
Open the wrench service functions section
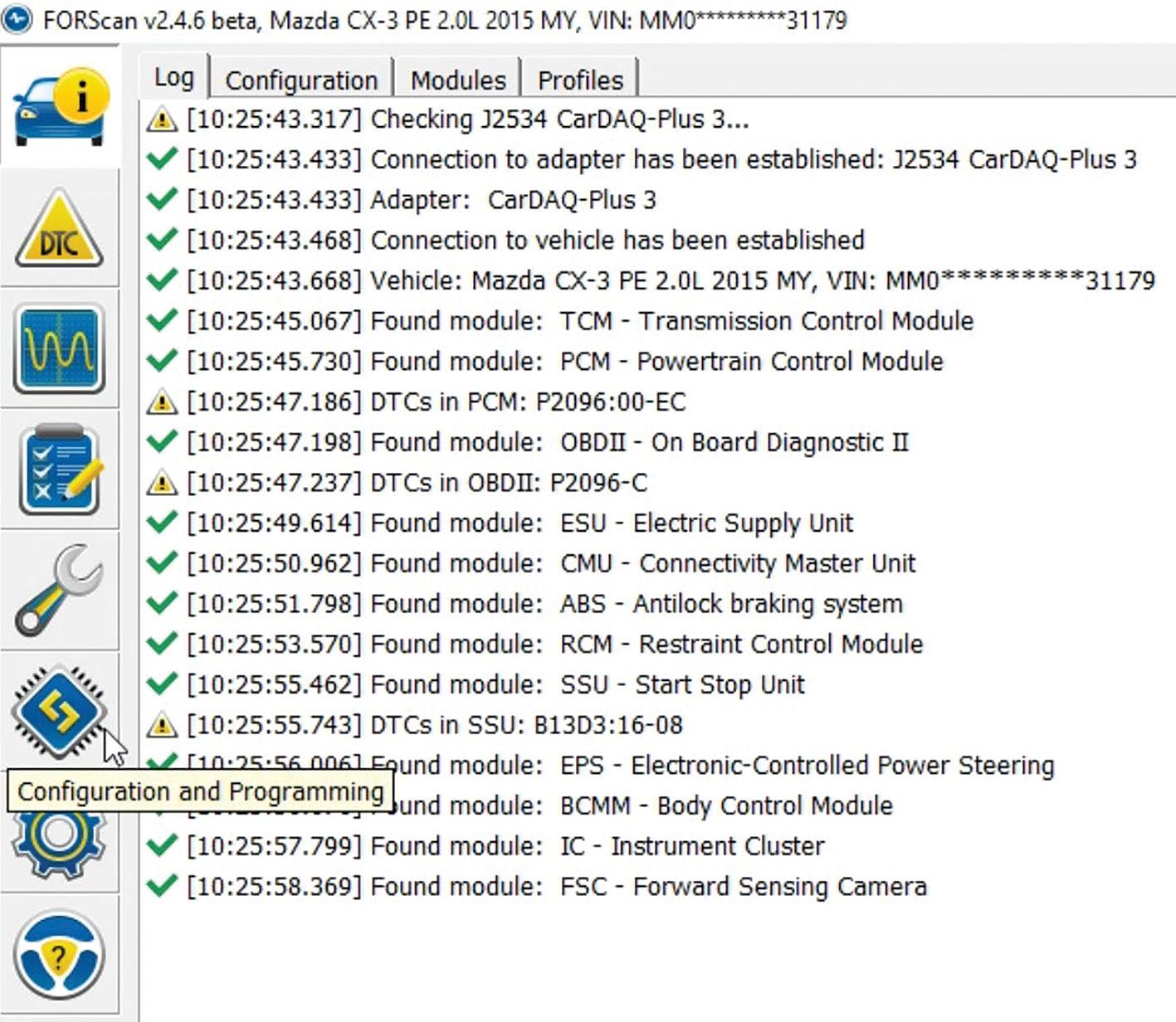[x=59, y=590]
